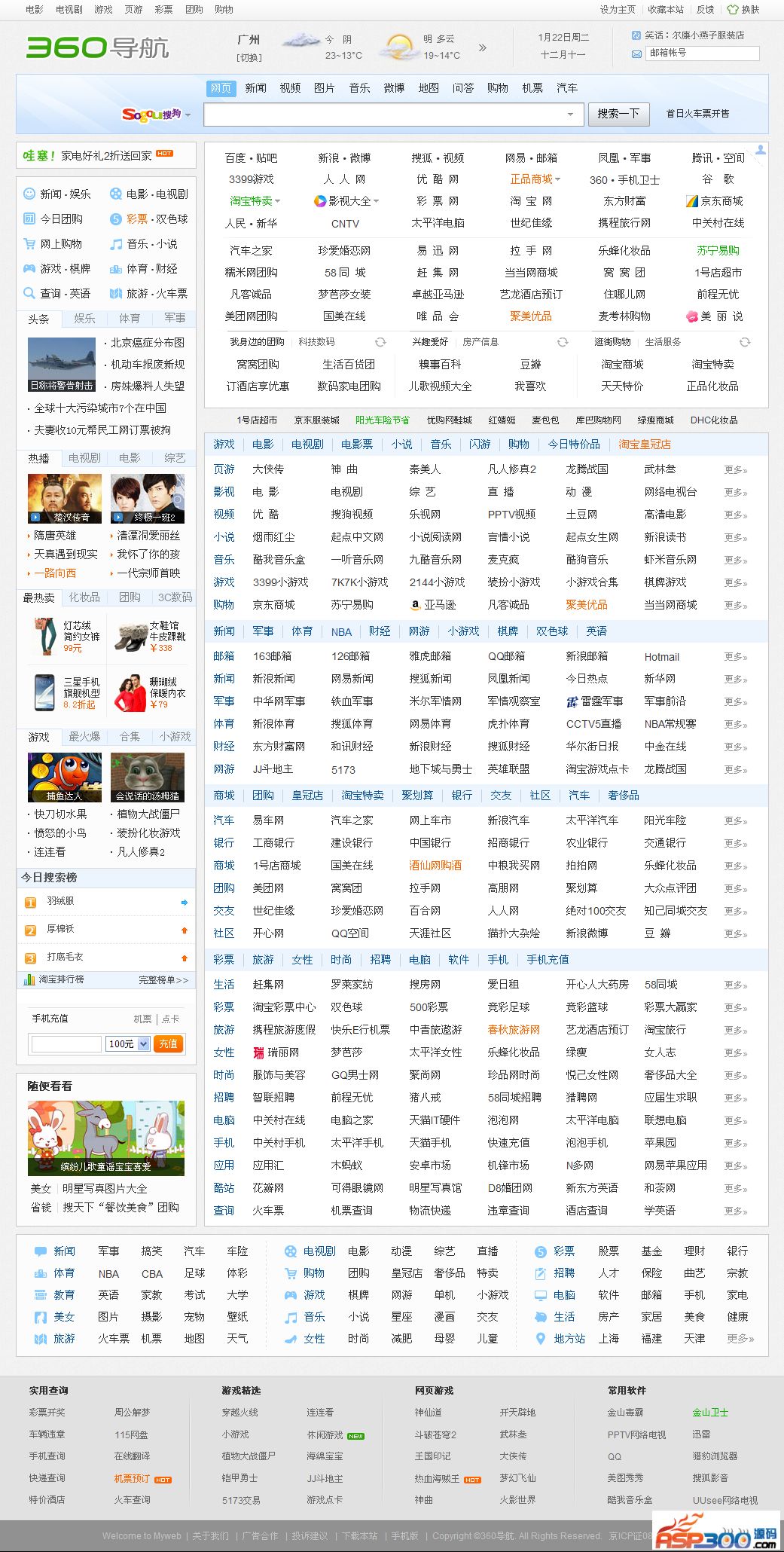Click the shopping cart icon beside 网上购物

click(x=29, y=243)
